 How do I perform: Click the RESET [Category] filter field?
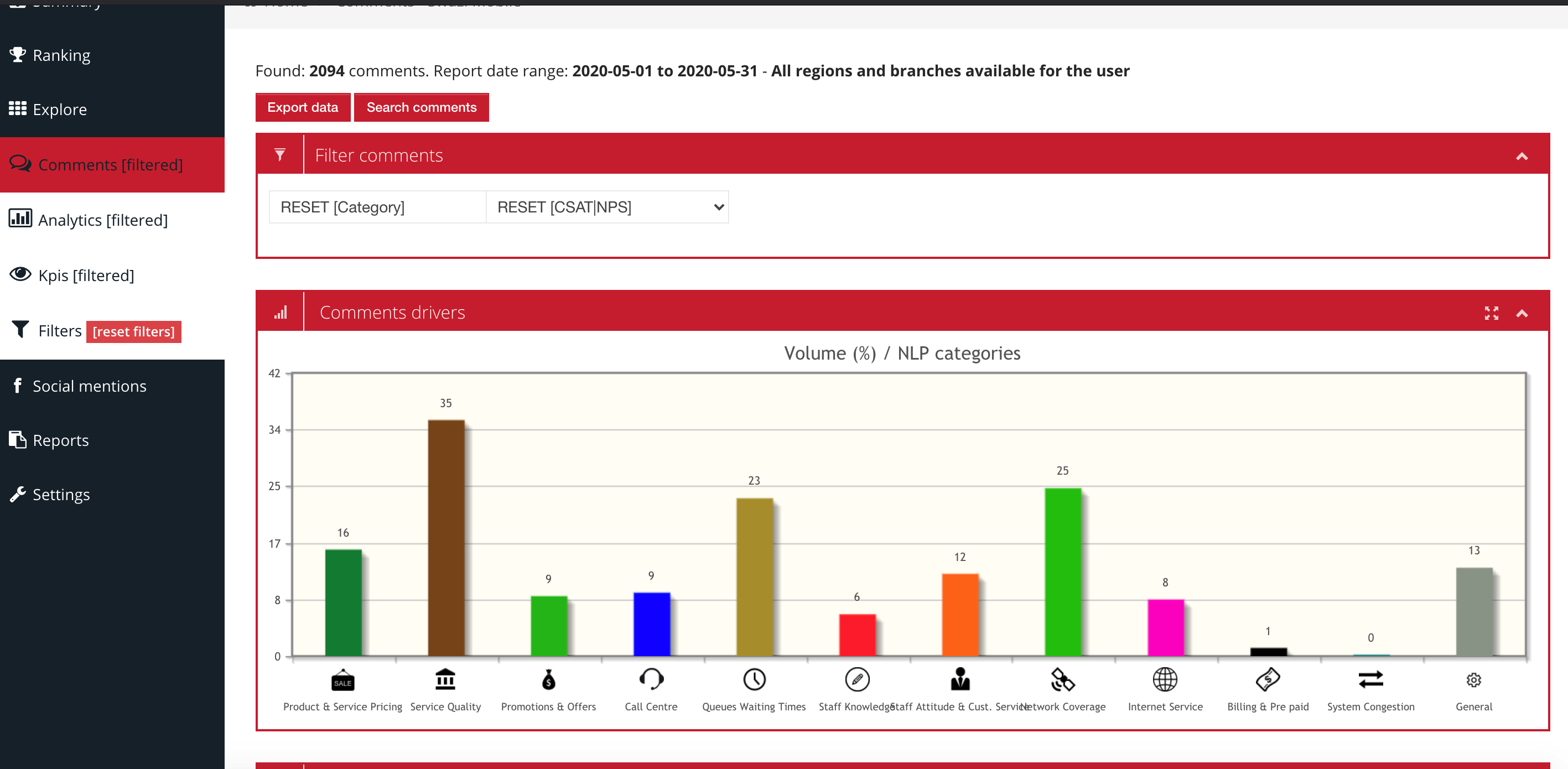click(377, 207)
